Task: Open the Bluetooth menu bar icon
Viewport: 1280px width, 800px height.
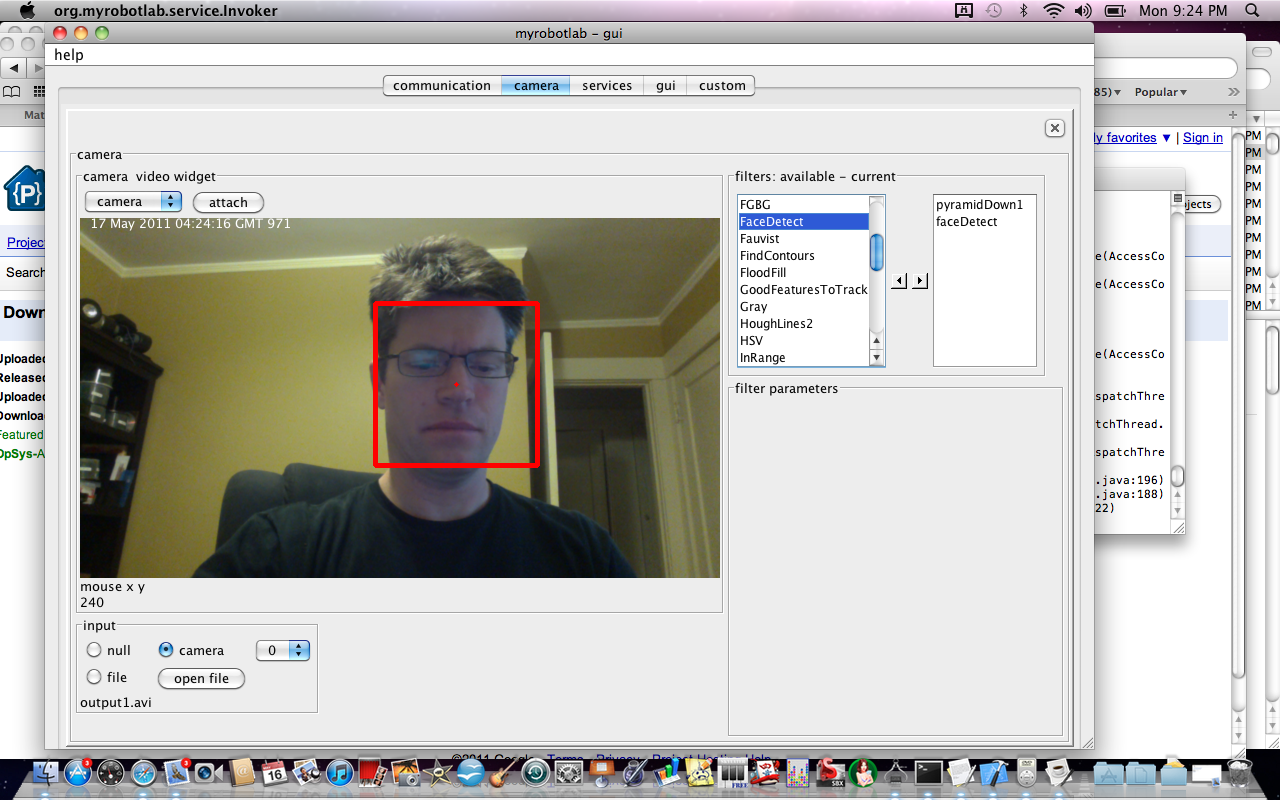Action: tap(1023, 11)
